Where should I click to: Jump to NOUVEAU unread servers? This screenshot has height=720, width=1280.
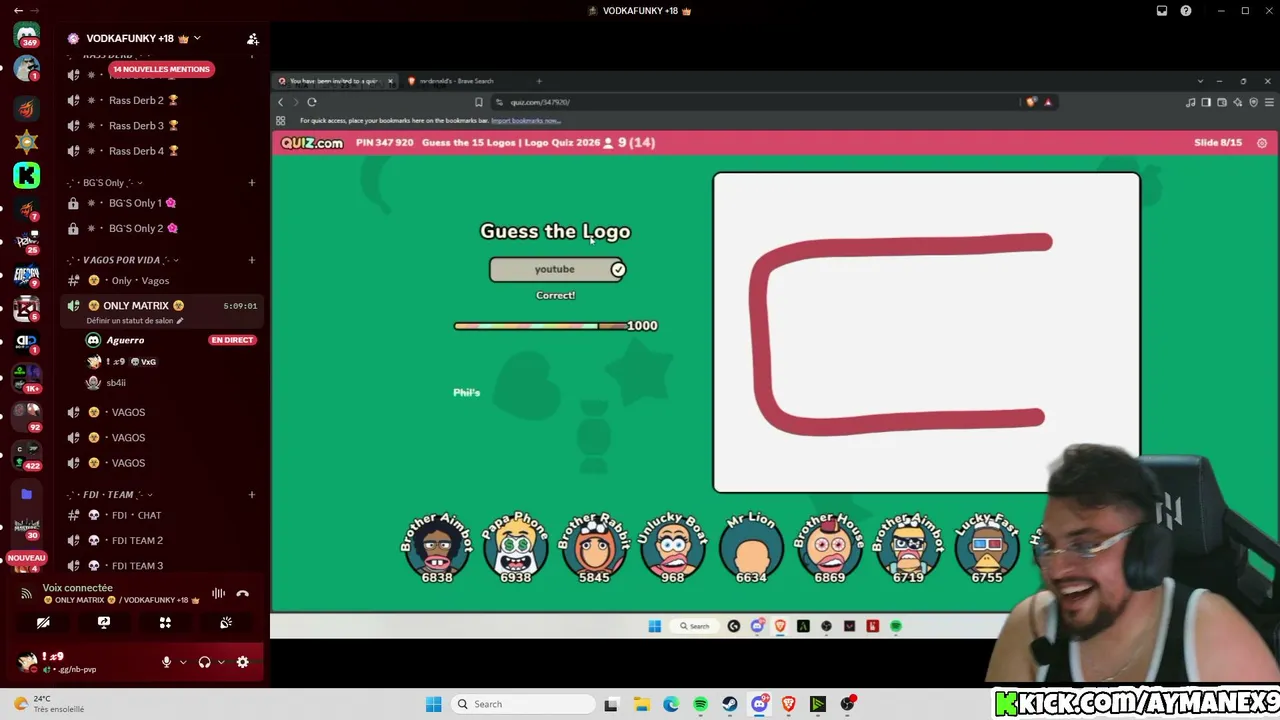coord(27,558)
